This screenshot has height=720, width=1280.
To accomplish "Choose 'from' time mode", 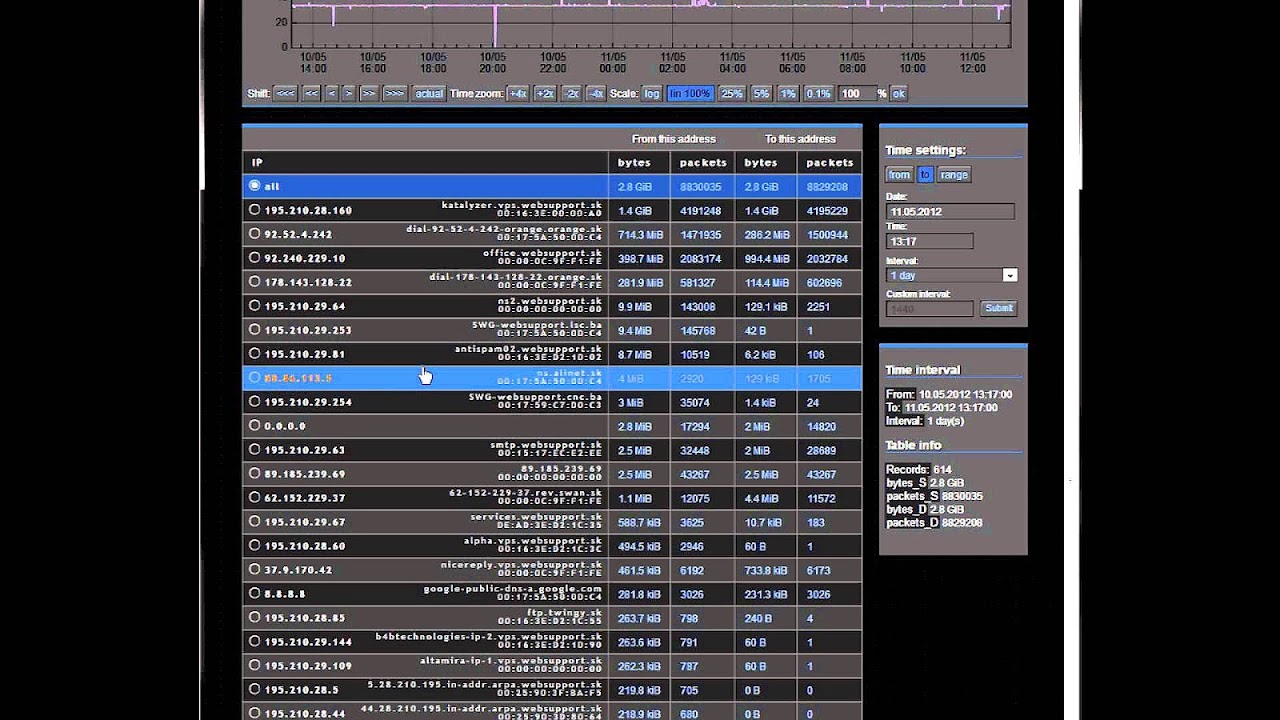I will (899, 174).
